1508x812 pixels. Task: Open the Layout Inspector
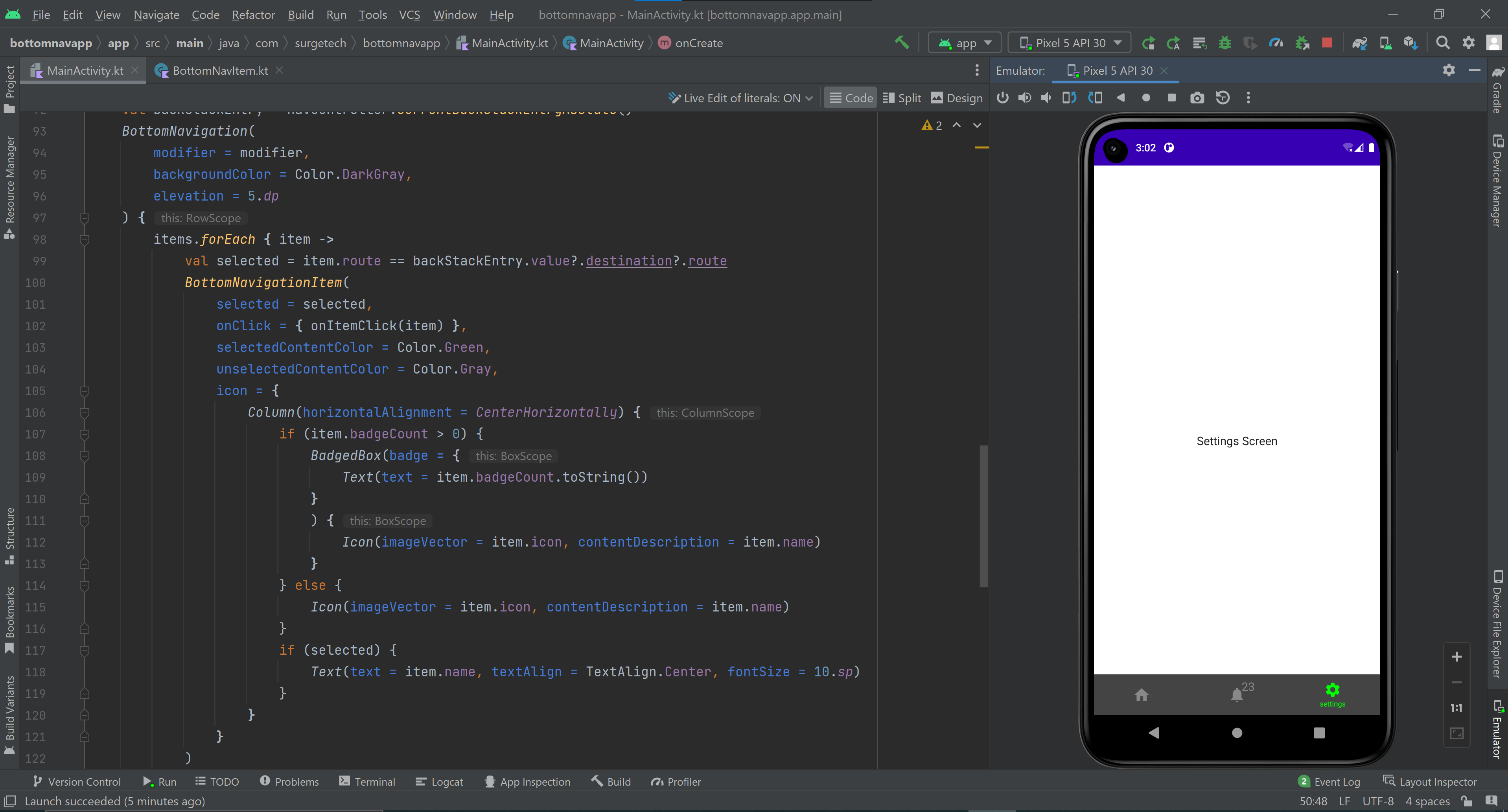(1438, 782)
